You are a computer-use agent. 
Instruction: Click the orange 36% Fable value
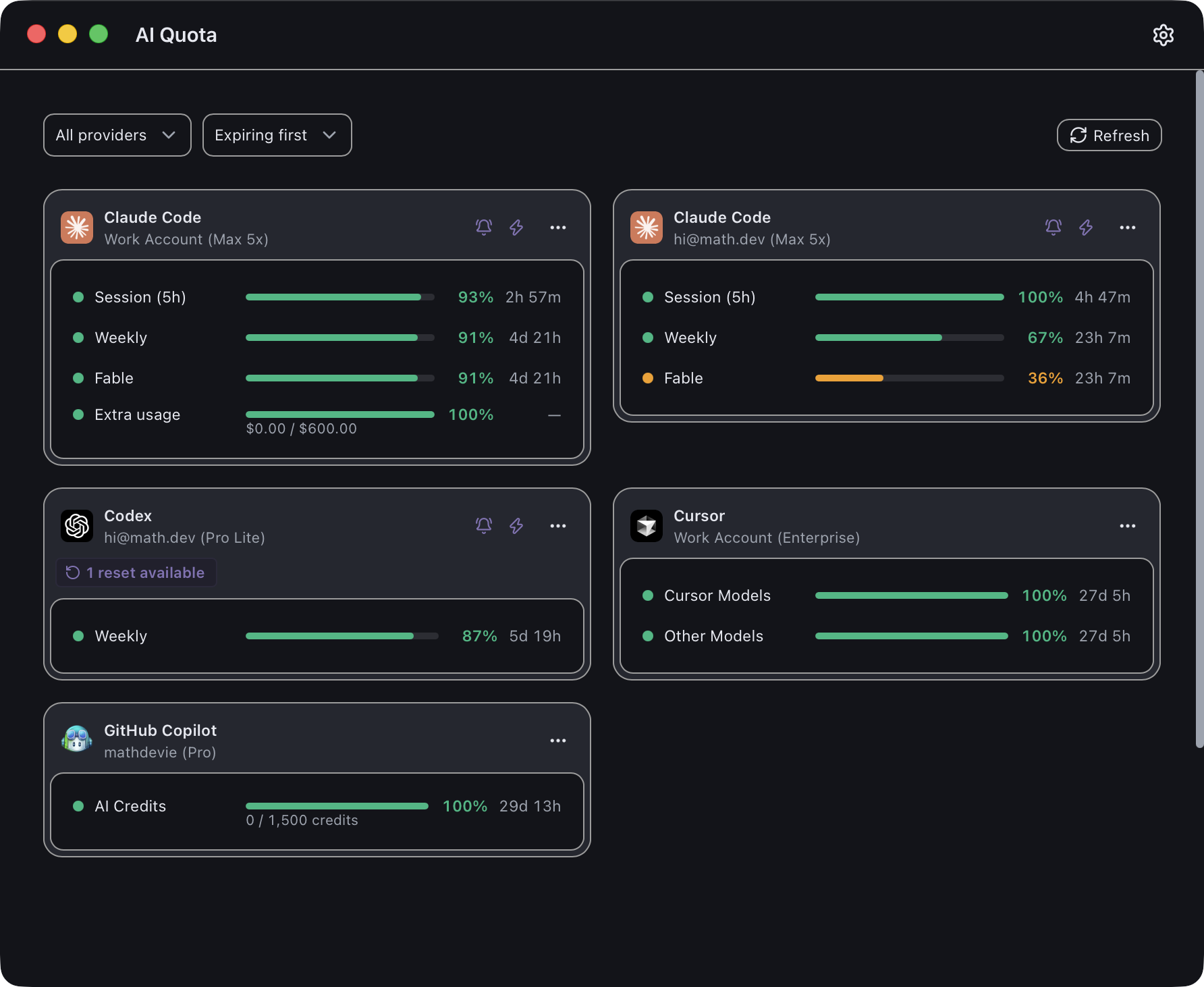pyautogui.click(x=1045, y=378)
